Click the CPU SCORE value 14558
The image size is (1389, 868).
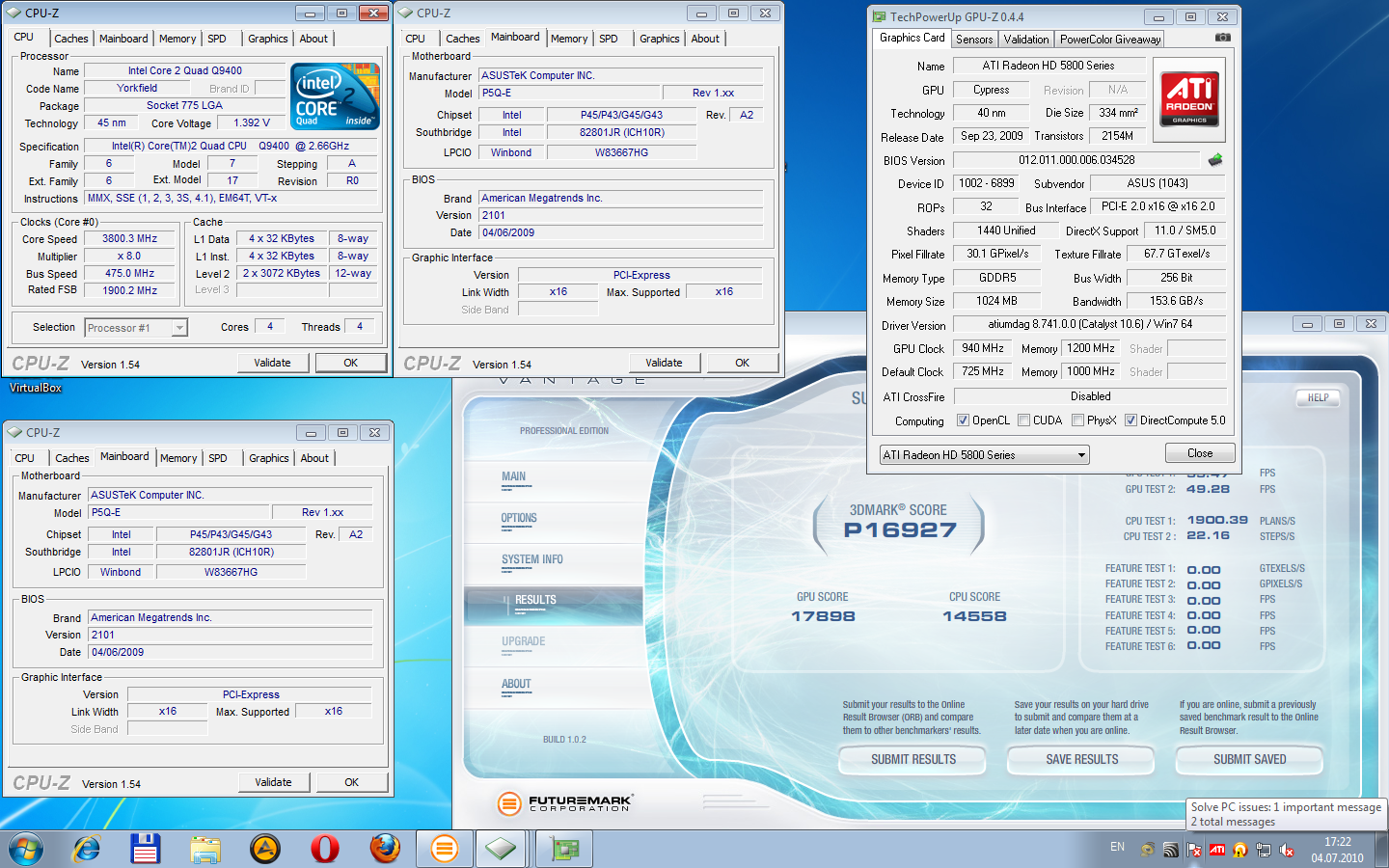coord(974,616)
